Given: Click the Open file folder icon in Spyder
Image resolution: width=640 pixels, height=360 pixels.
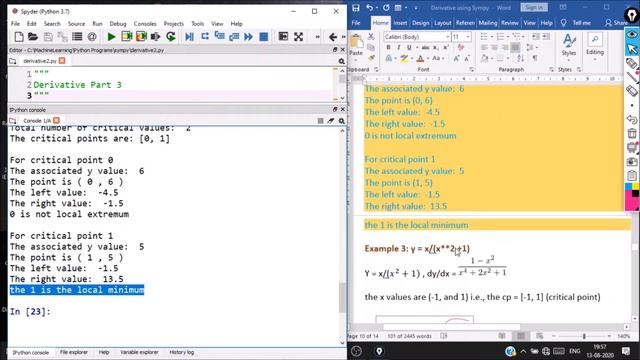Looking at the screenshot, I should coord(33,37).
